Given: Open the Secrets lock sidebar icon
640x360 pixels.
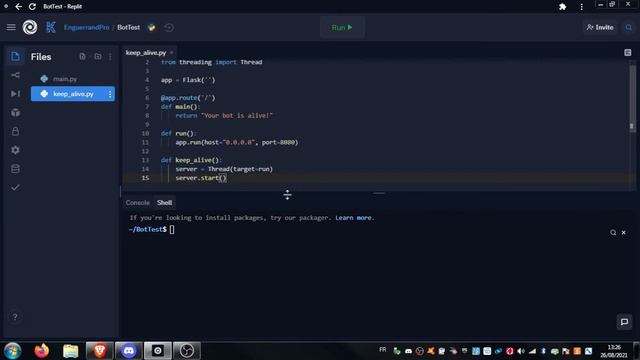Looking at the screenshot, I should coord(15,131).
